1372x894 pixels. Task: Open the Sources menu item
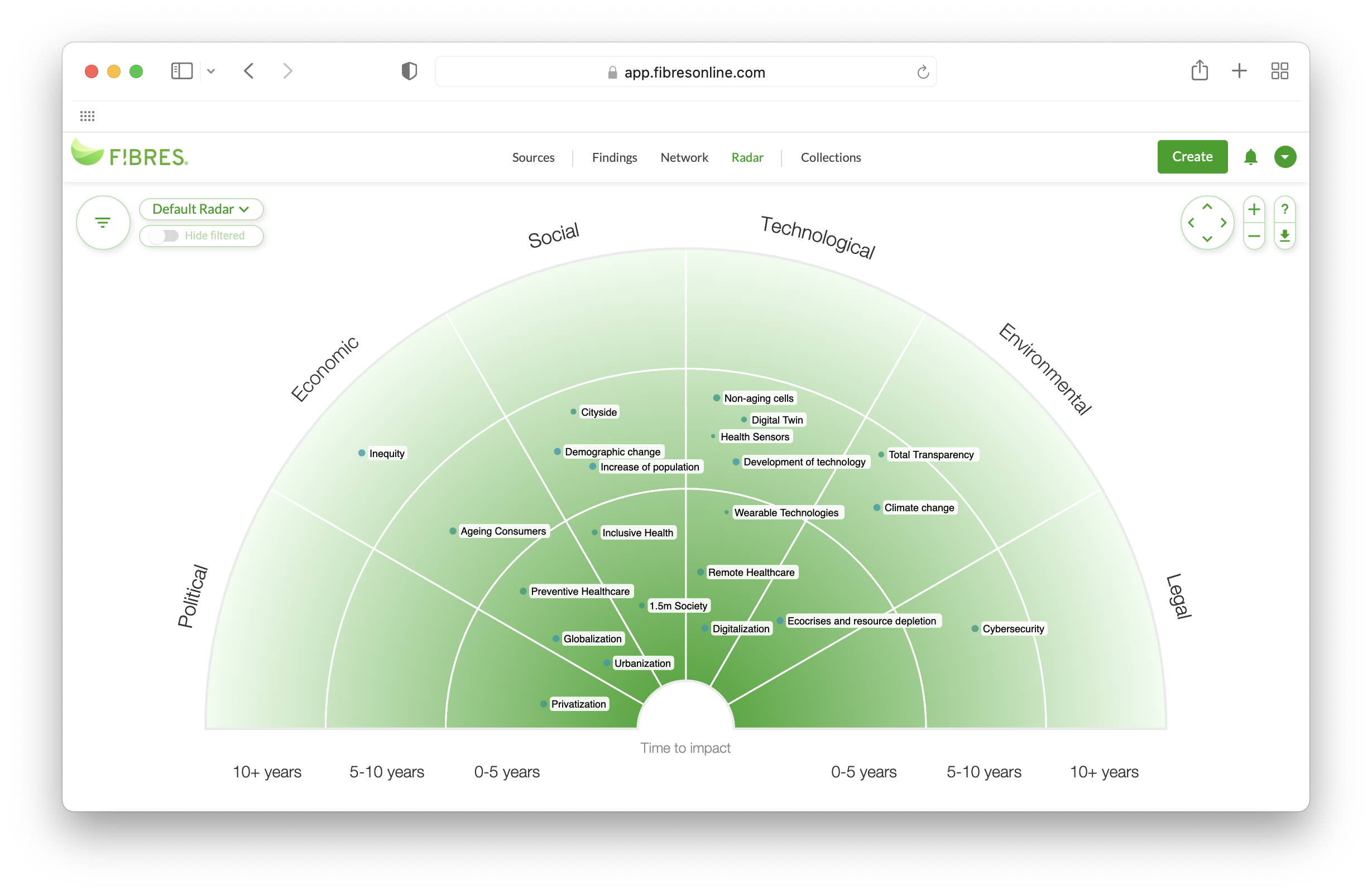point(533,157)
